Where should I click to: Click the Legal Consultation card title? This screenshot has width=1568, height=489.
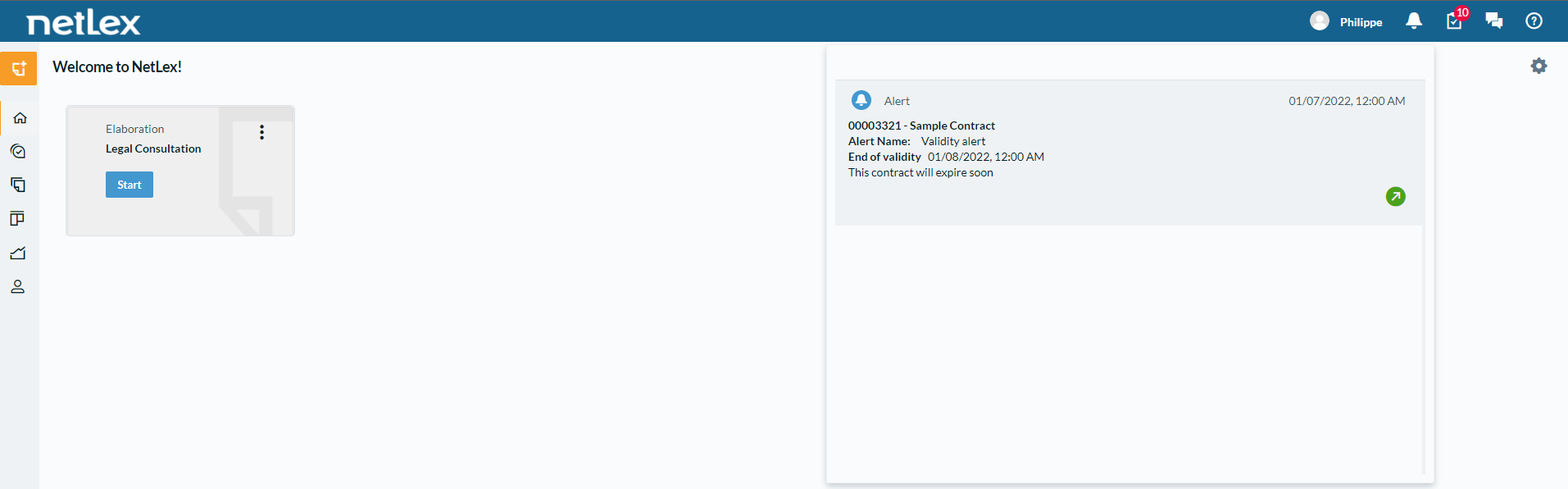pos(153,149)
